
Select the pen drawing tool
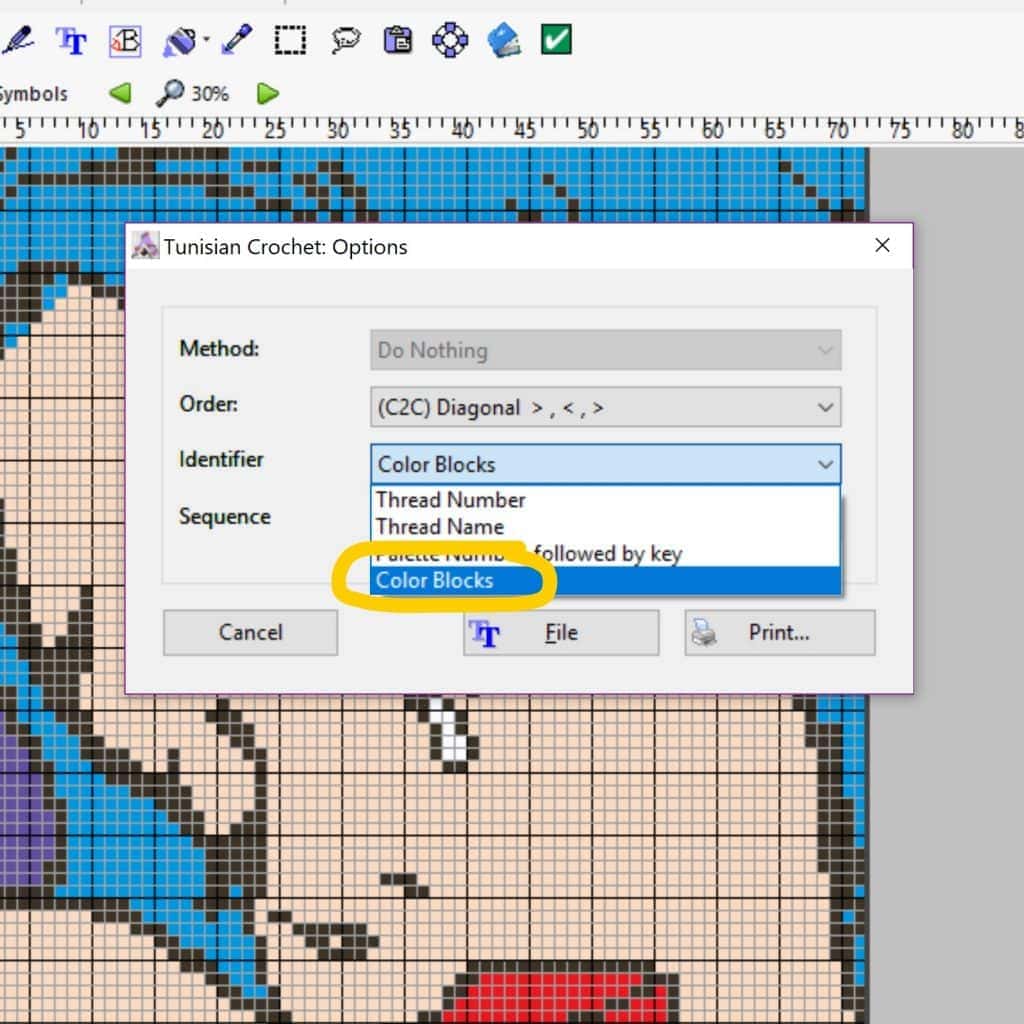point(18,40)
